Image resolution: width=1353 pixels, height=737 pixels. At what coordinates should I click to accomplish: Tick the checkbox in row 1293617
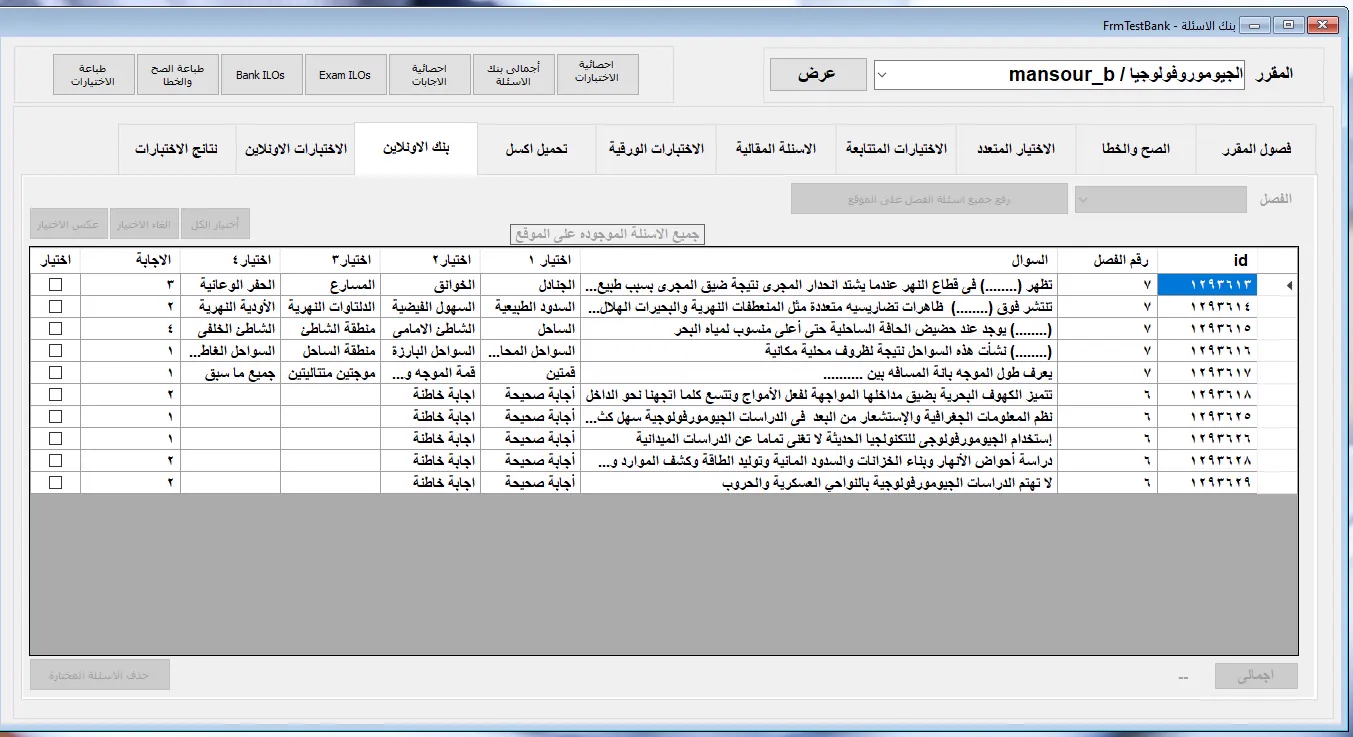tap(55, 373)
